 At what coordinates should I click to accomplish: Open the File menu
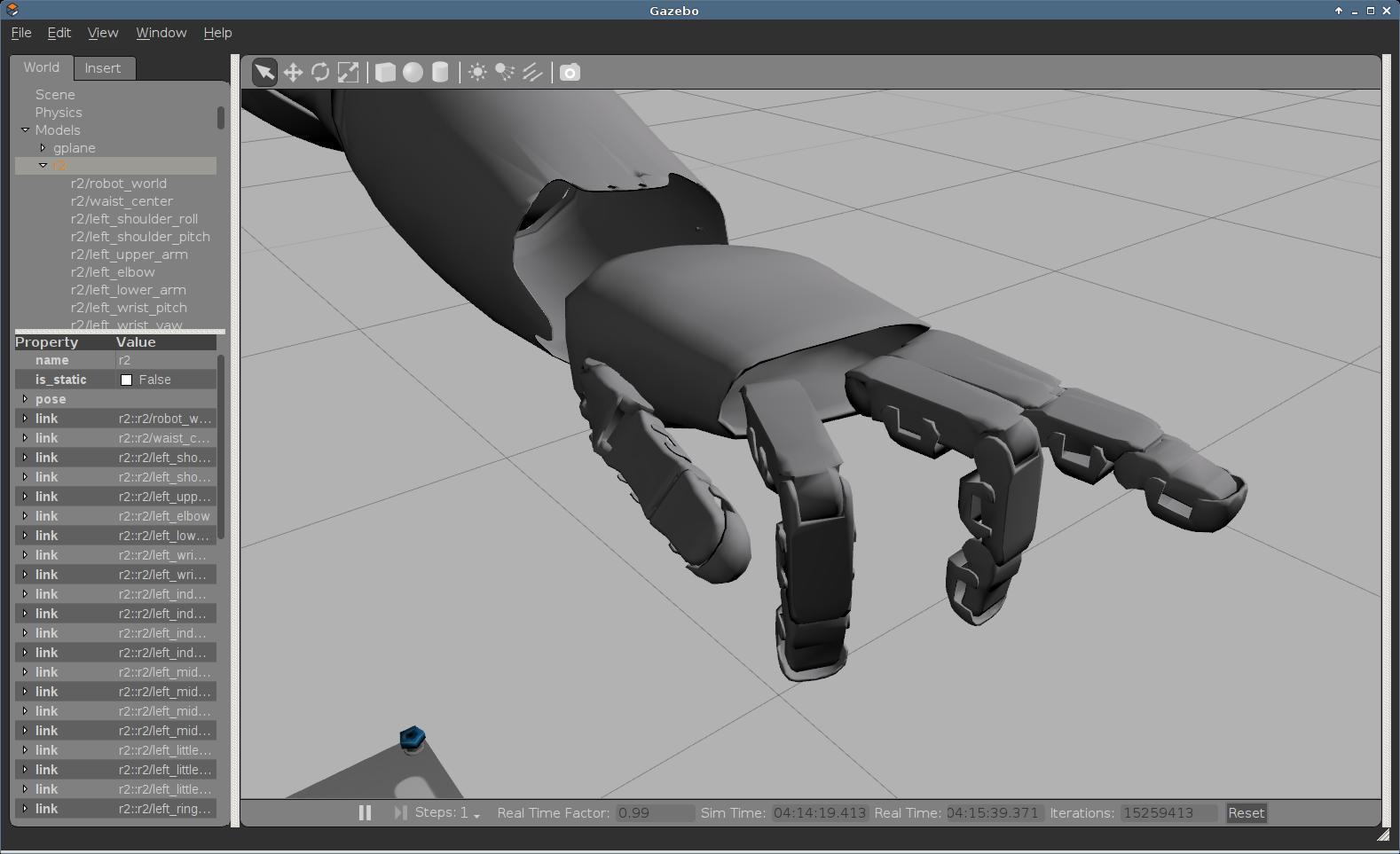pos(21,33)
